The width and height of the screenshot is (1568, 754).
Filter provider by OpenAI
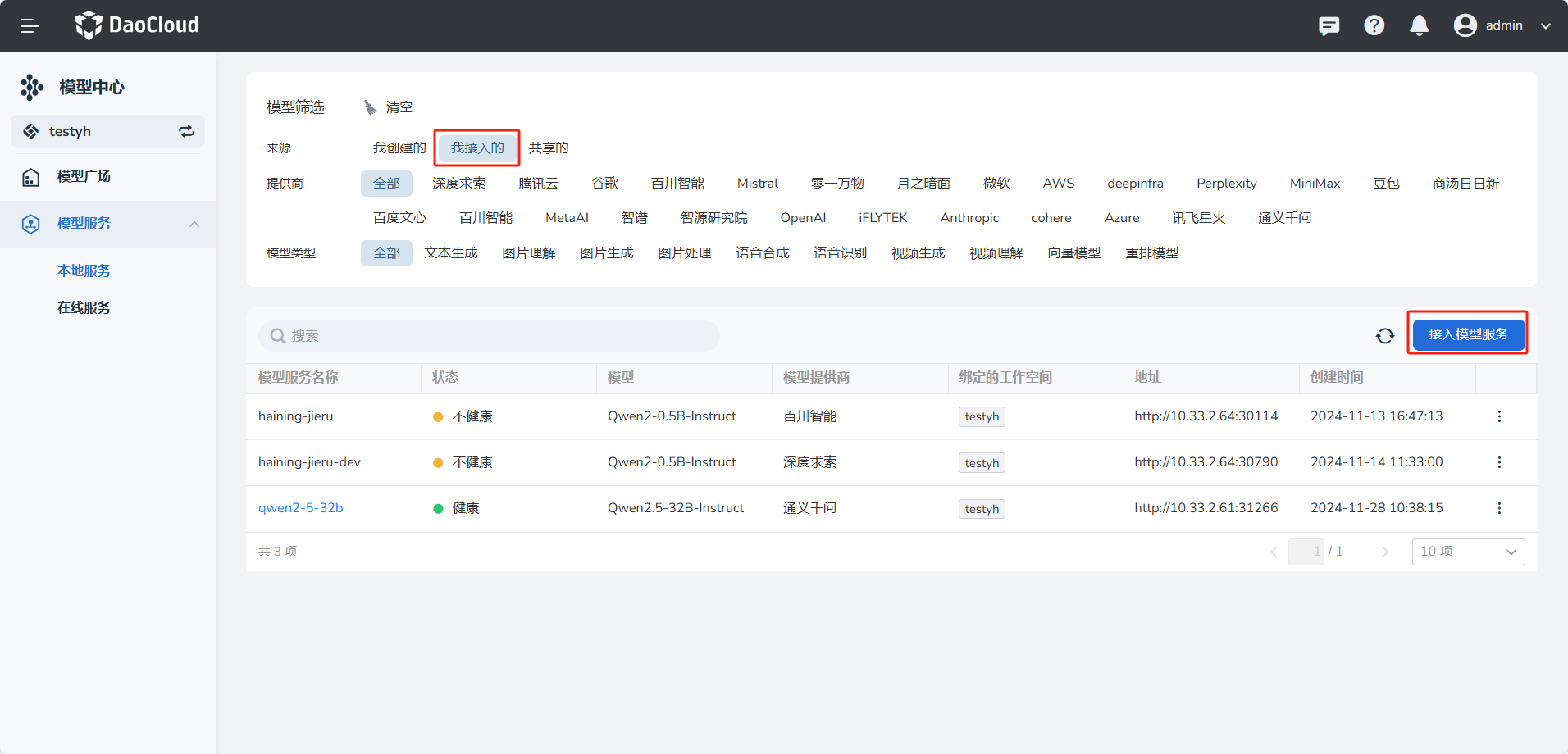803,218
